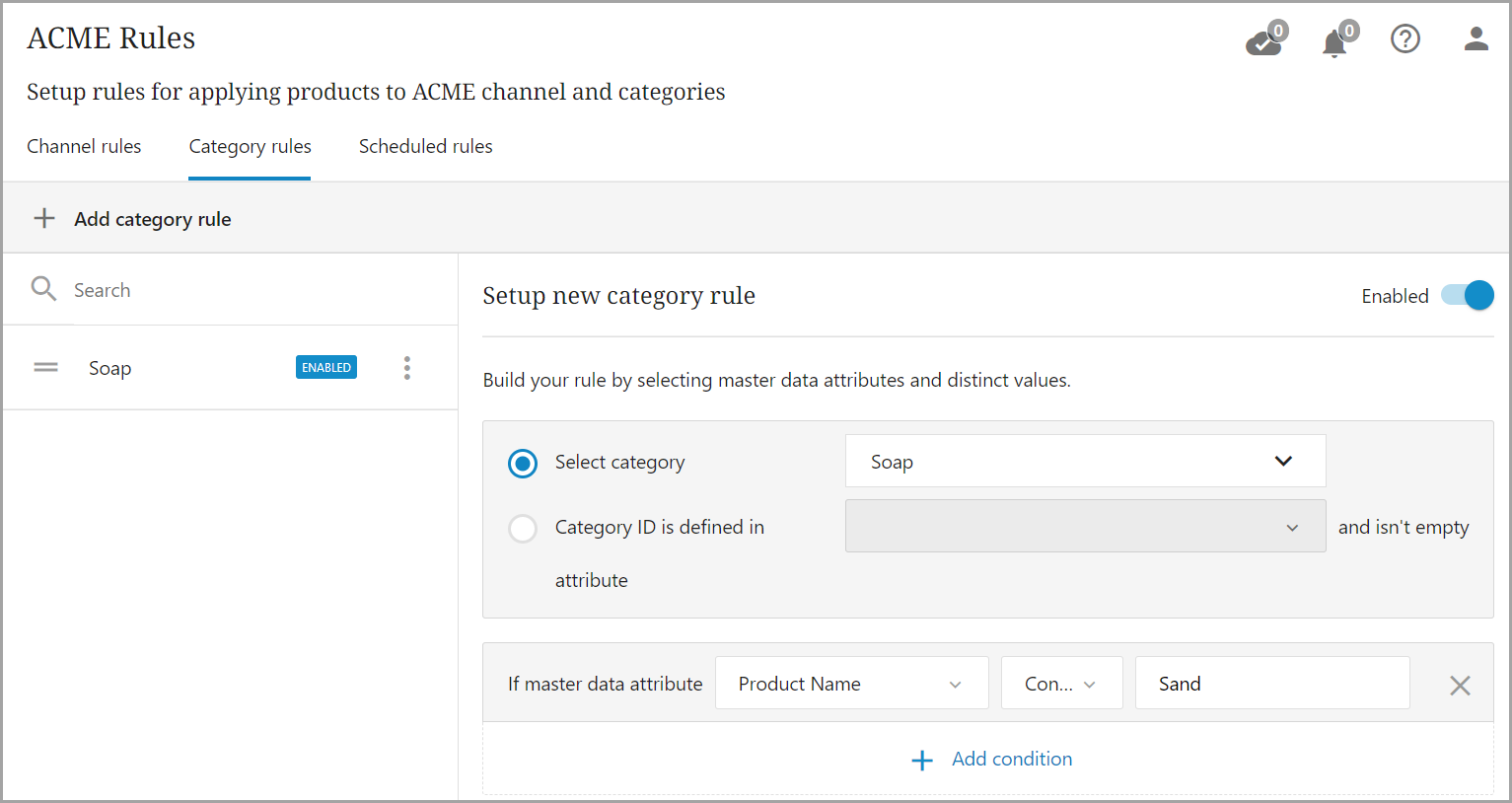Grab the drag handle of Soap rule
Image resolution: width=1512 pixels, height=803 pixels.
point(46,368)
